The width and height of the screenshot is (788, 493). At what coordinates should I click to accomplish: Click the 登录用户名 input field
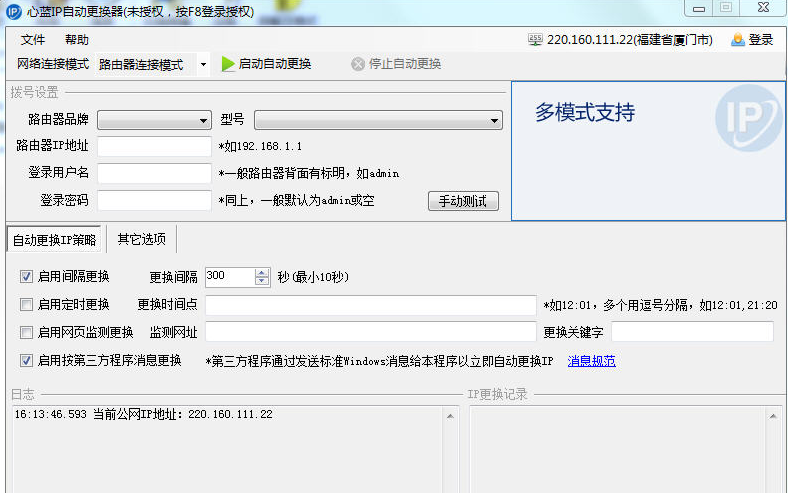(x=154, y=173)
